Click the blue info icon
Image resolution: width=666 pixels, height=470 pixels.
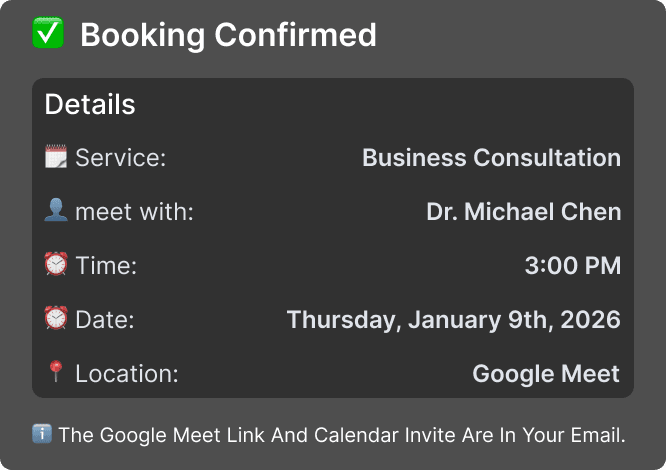pyautogui.click(x=42, y=435)
